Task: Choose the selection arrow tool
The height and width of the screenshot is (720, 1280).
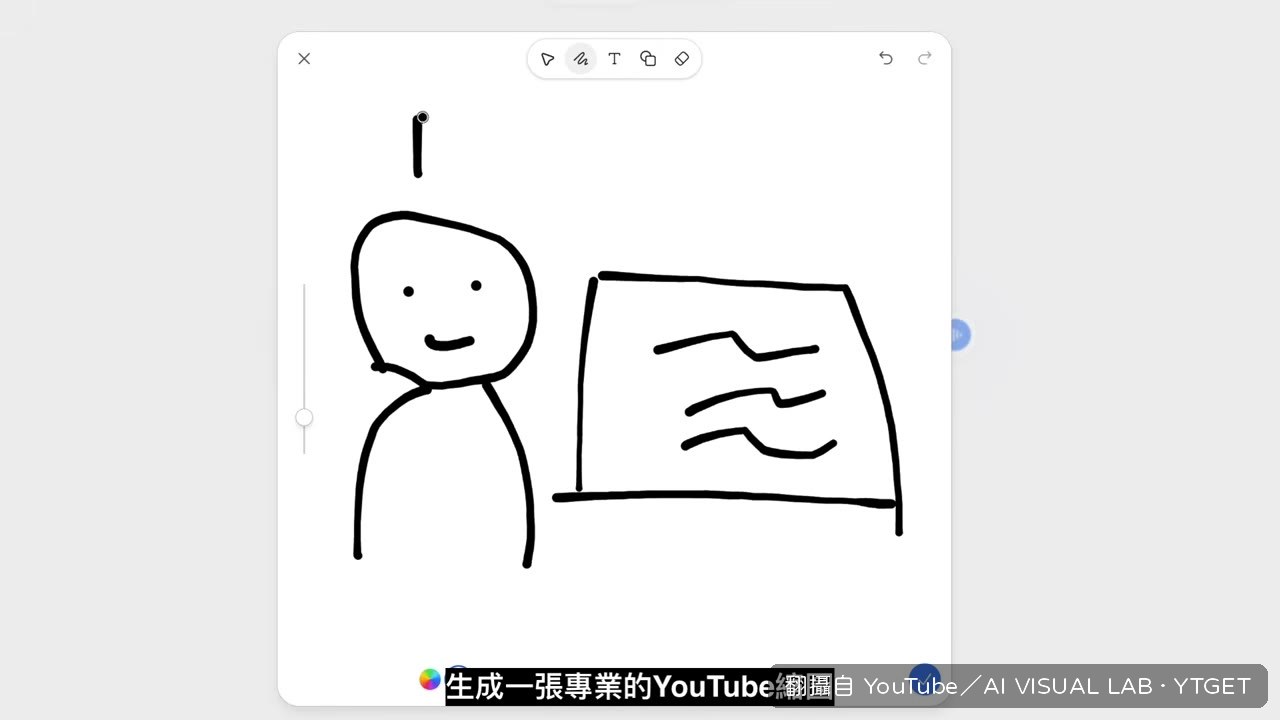Action: click(547, 59)
